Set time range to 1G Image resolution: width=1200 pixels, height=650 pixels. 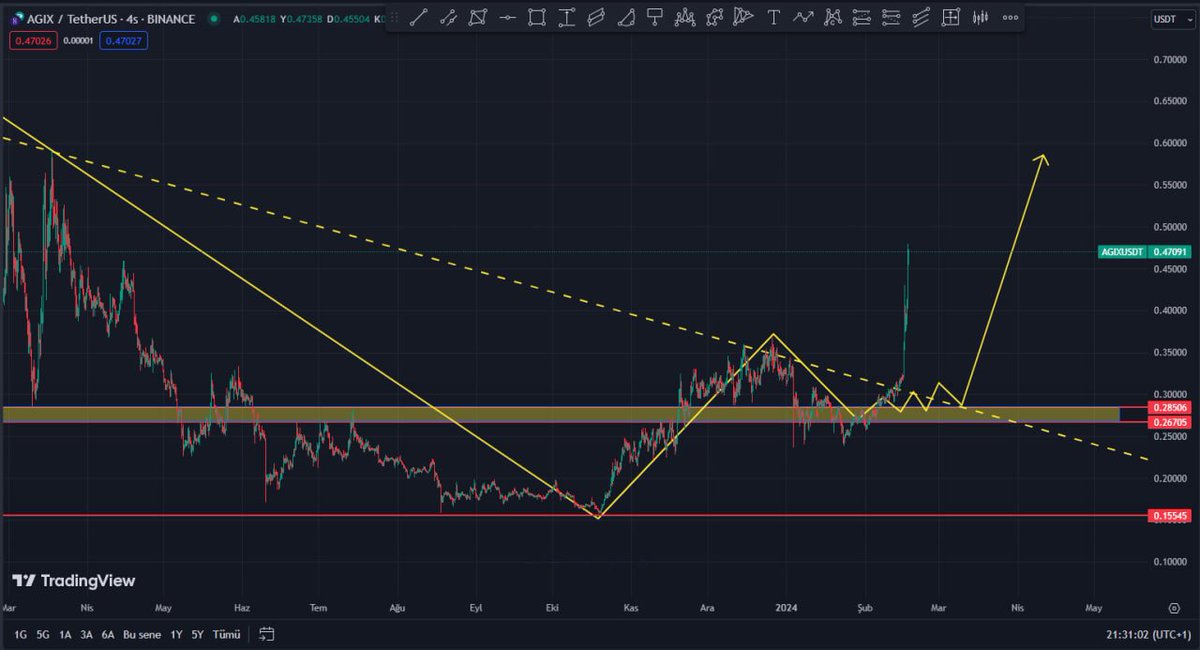19,635
